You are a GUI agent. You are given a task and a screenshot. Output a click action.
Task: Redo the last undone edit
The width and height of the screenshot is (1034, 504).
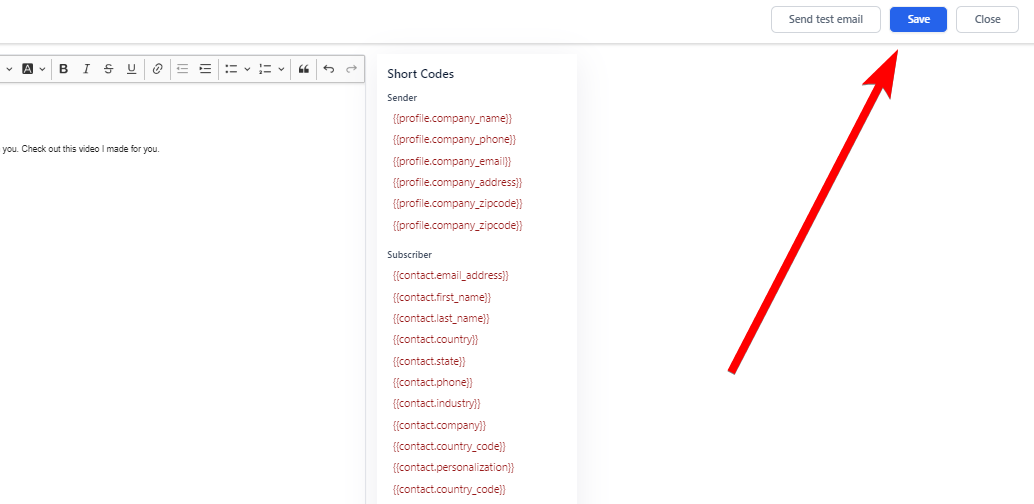pyautogui.click(x=351, y=69)
